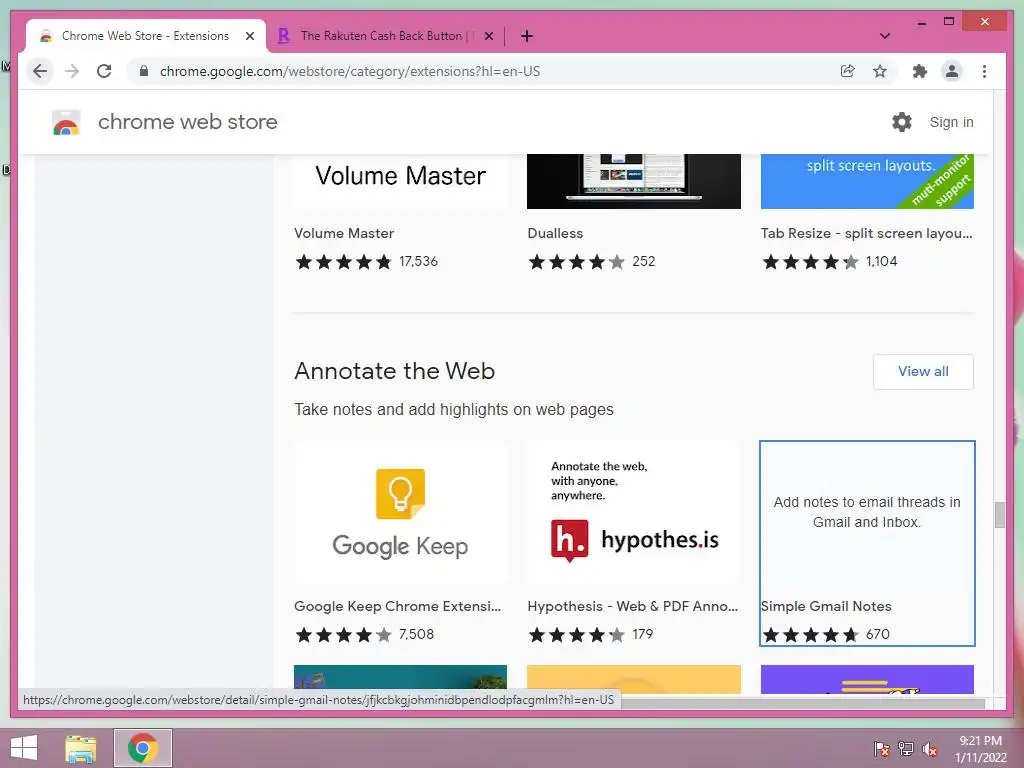The width and height of the screenshot is (1024, 768).
Task: Open the taskbar clock and date
Action: 980,749
